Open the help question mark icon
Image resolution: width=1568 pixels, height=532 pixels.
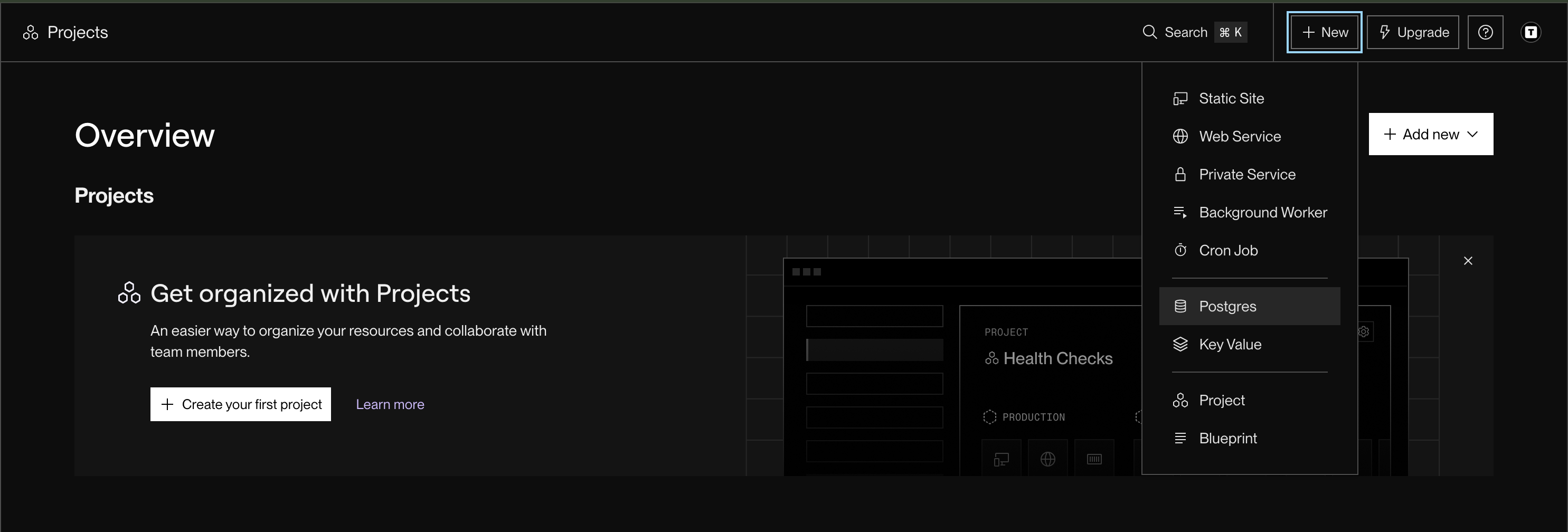[x=1485, y=32]
